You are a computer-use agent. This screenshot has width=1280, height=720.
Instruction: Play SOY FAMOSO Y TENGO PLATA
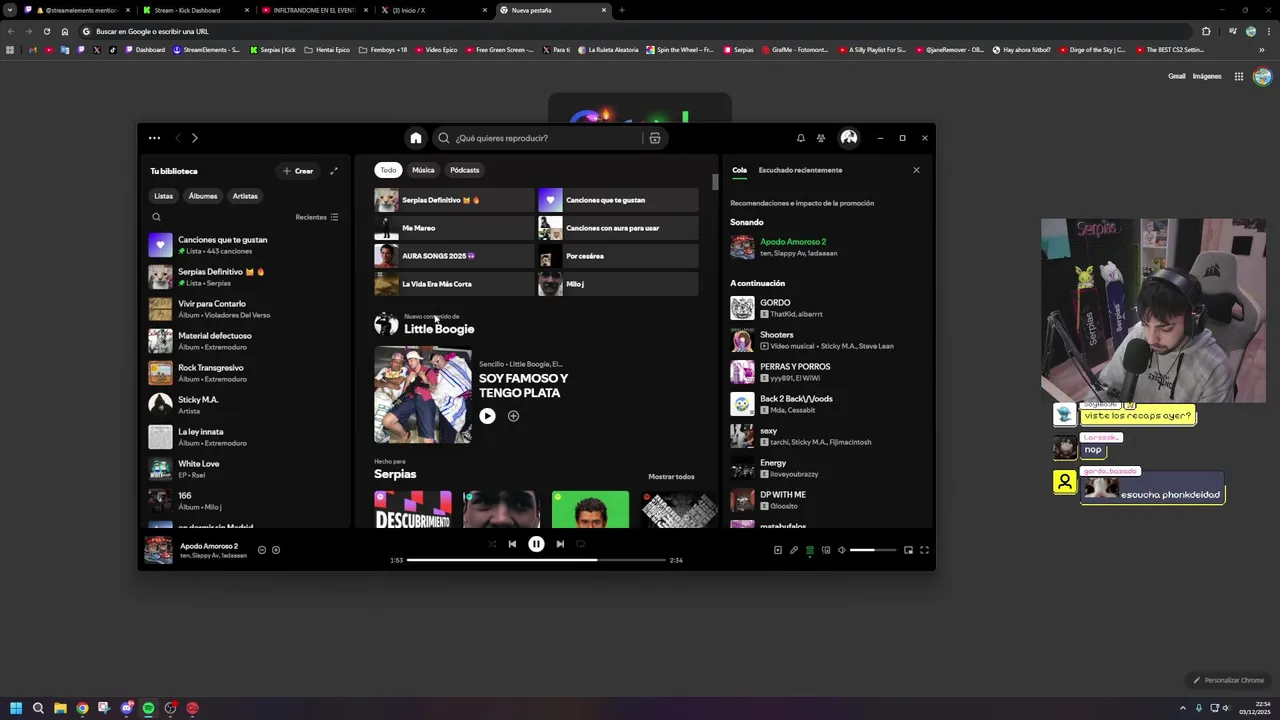tap(487, 416)
